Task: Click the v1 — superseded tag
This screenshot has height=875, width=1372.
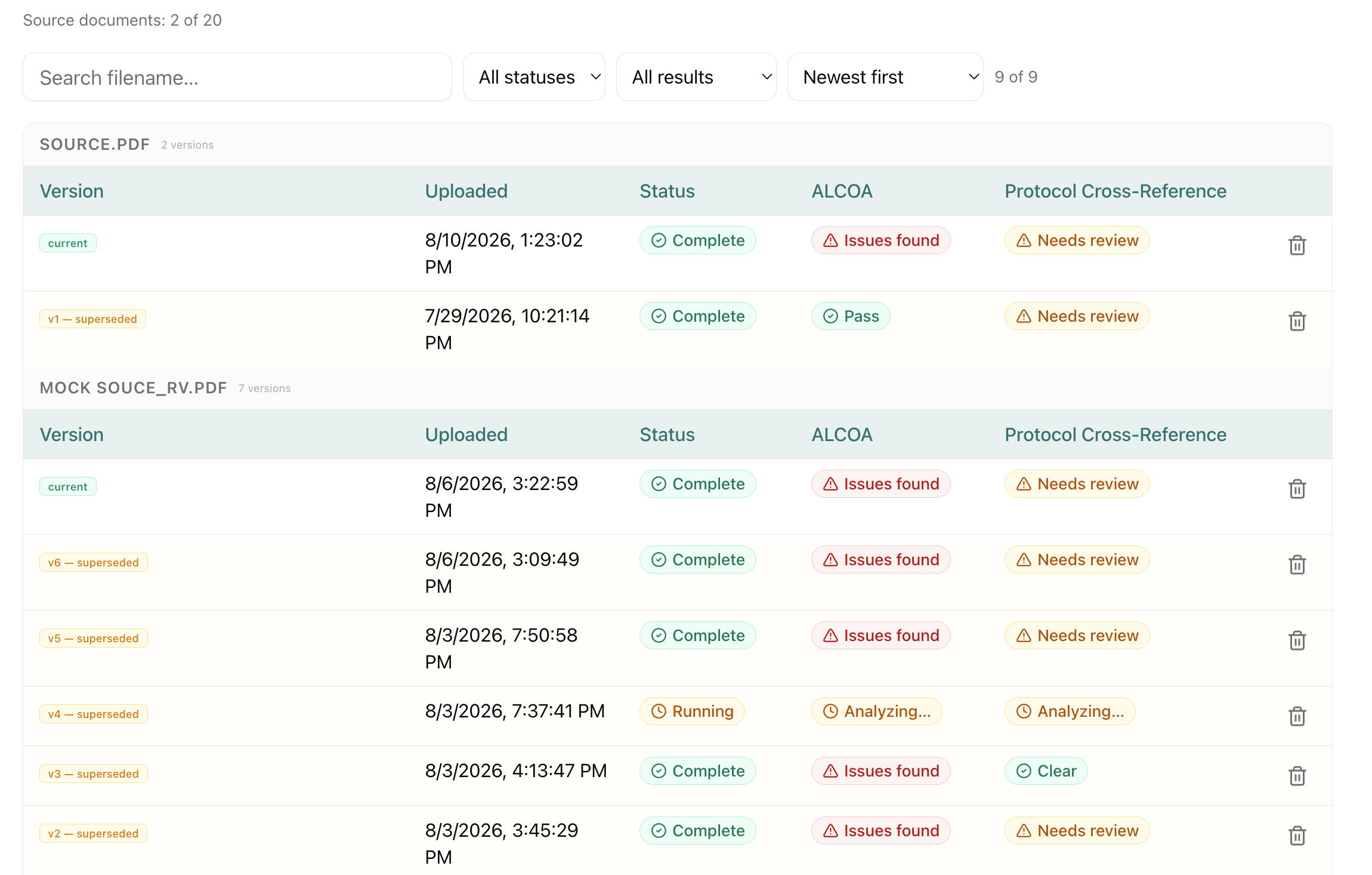Action: [92, 319]
